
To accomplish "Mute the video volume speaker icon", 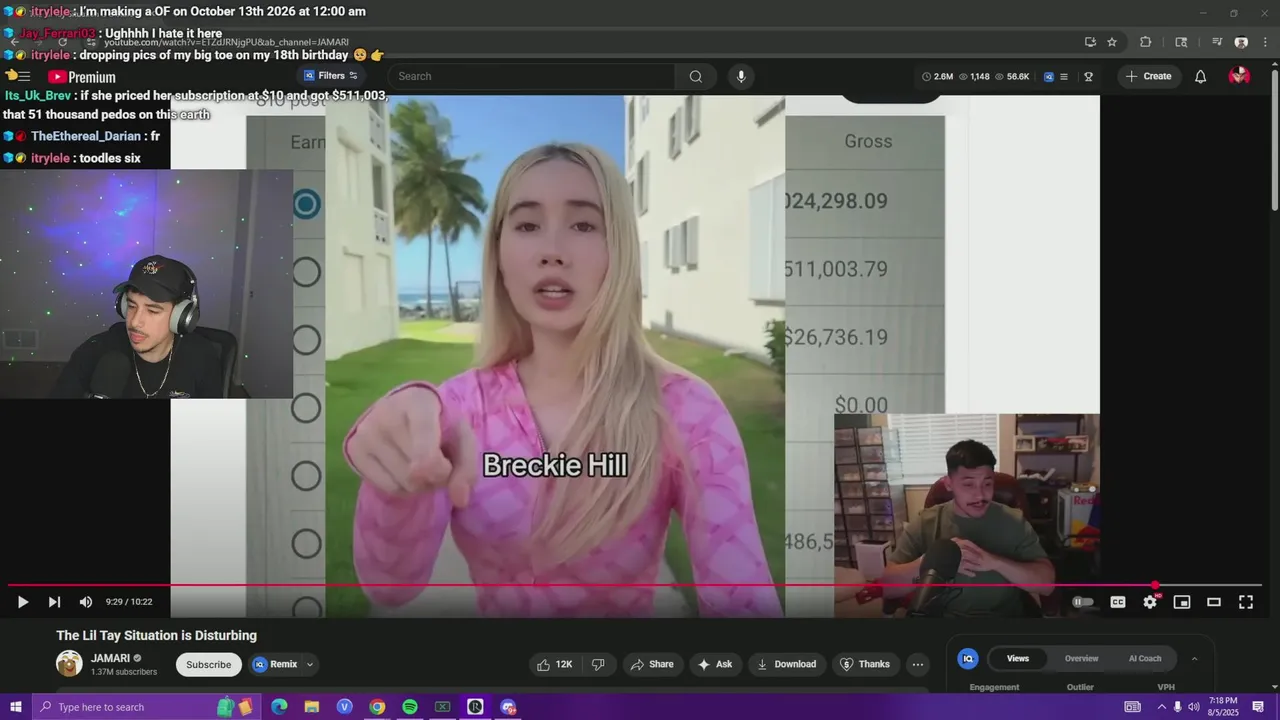I will pyautogui.click(x=85, y=602).
